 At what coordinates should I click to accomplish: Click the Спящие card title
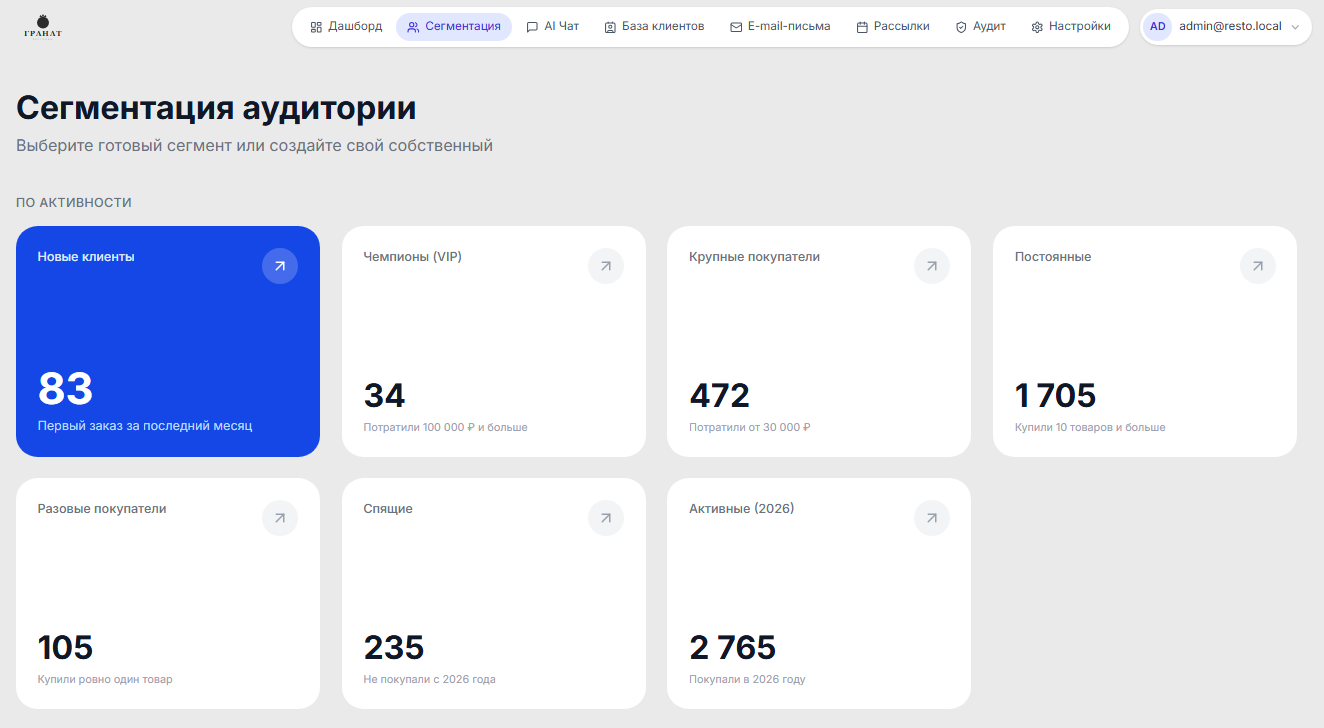tap(388, 509)
